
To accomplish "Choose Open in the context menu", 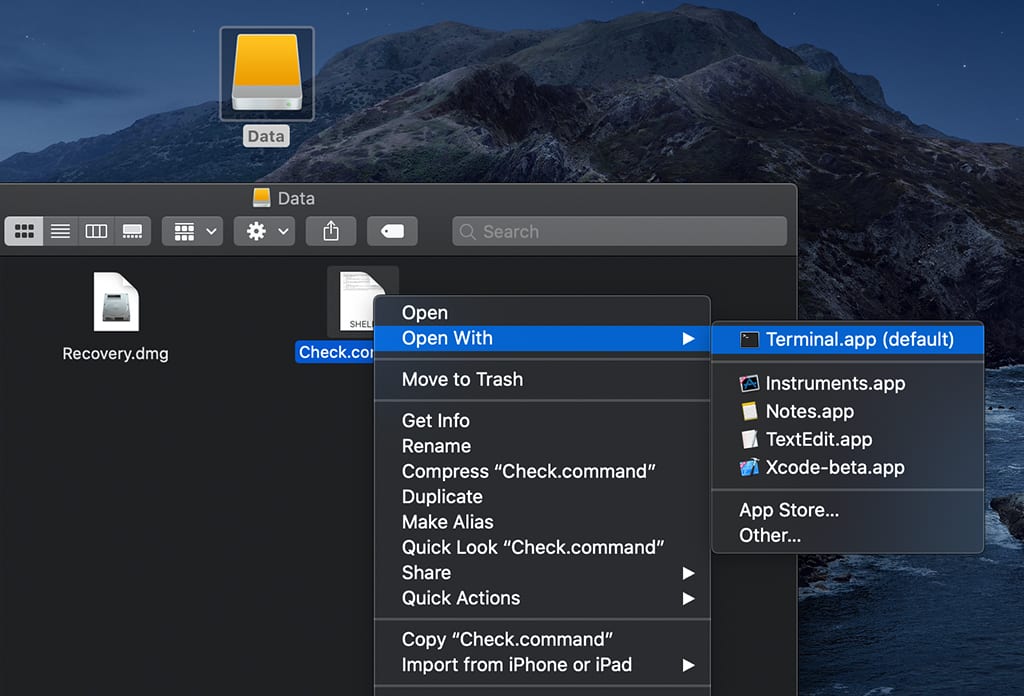I will pyautogui.click(x=542, y=313).
